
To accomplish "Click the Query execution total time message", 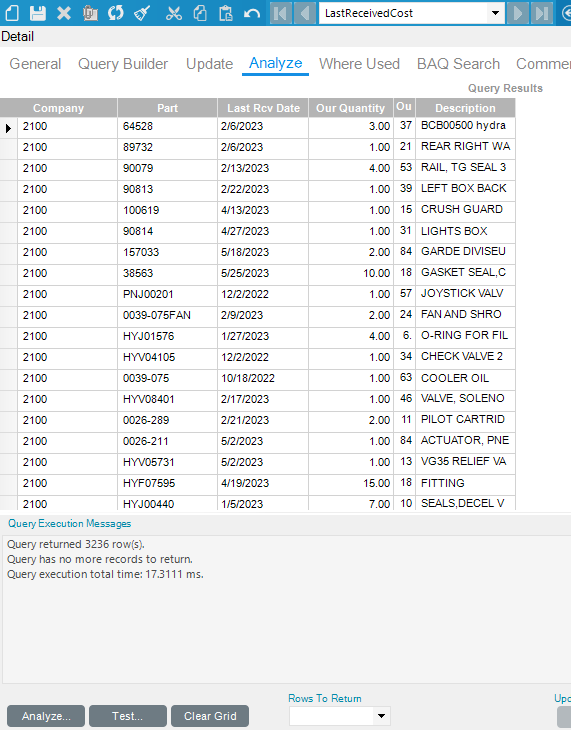I will click(x=105, y=575).
